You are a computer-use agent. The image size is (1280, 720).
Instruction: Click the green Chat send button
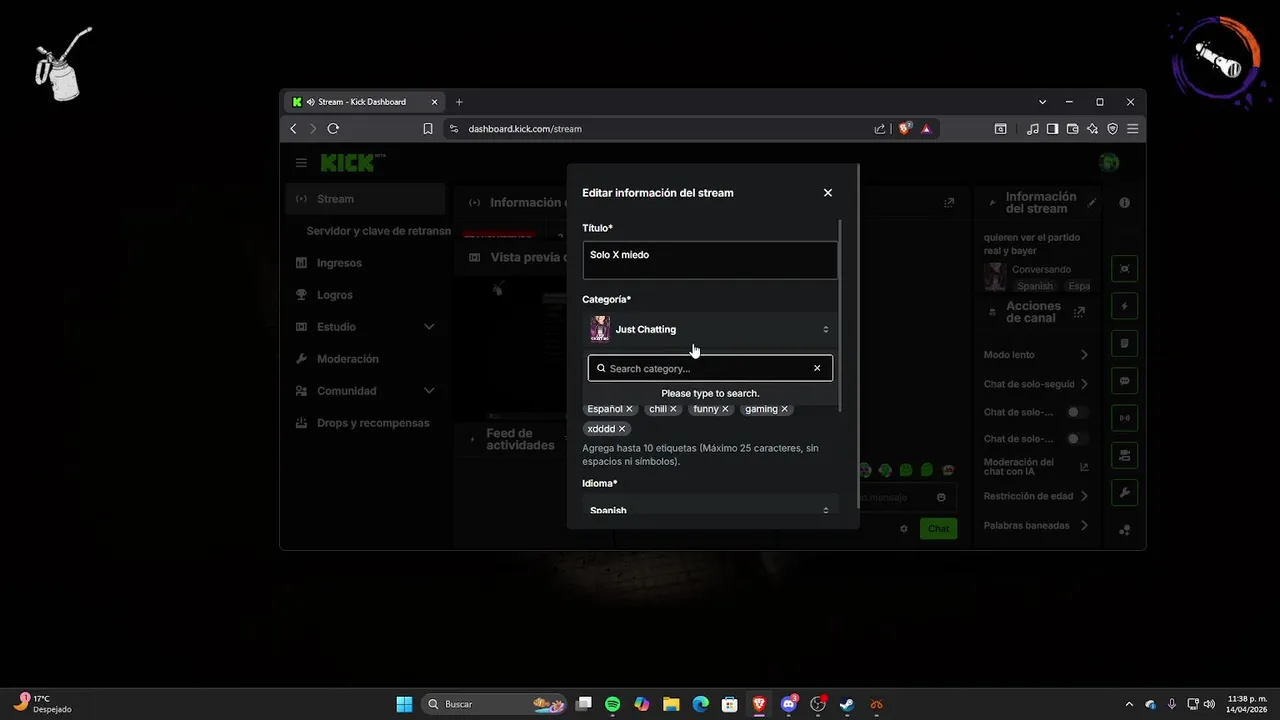pos(938,528)
